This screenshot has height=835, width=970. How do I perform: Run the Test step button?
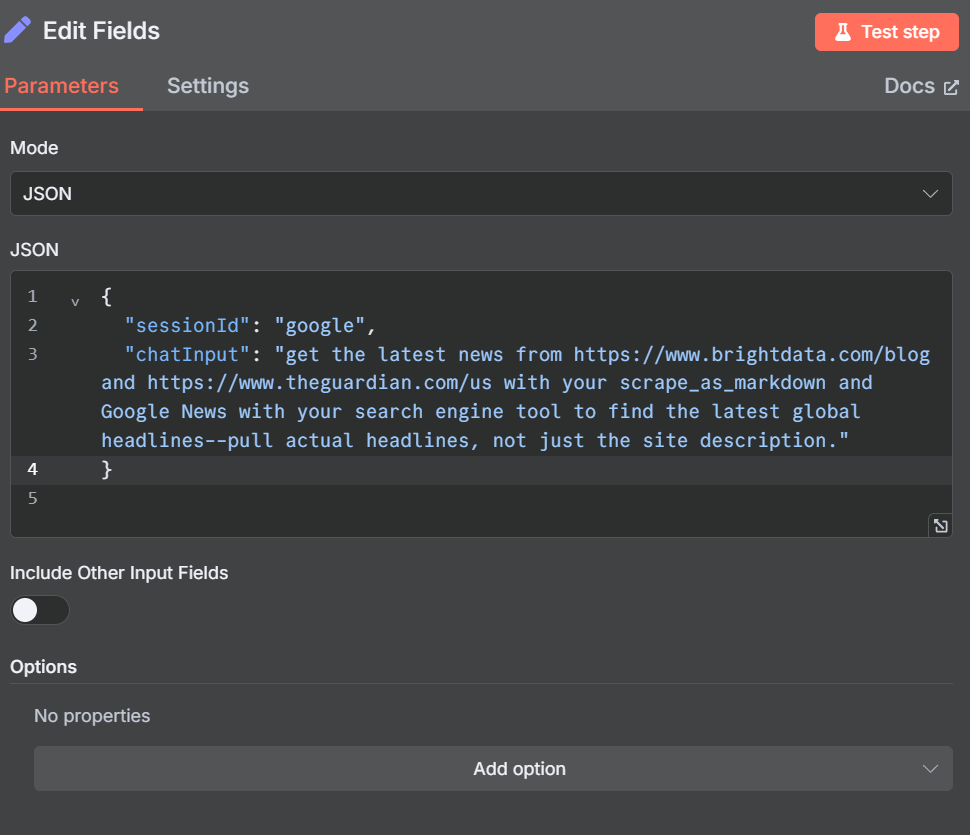pos(886,32)
